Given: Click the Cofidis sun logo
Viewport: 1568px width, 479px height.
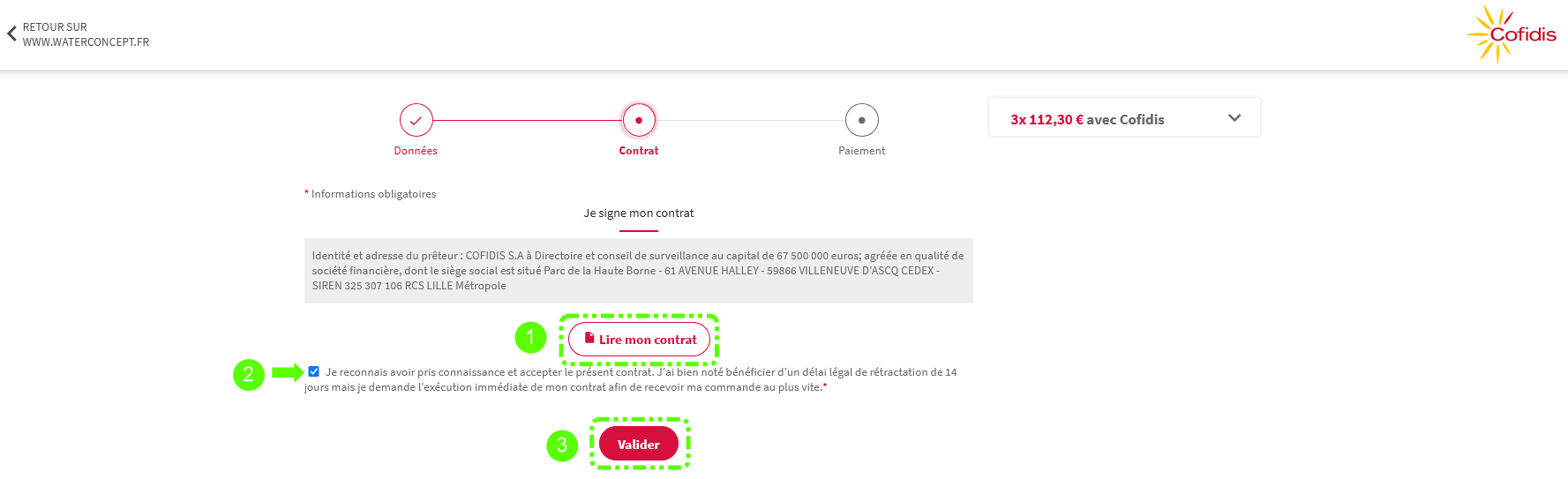Looking at the screenshot, I should pyautogui.click(x=1512, y=34).
